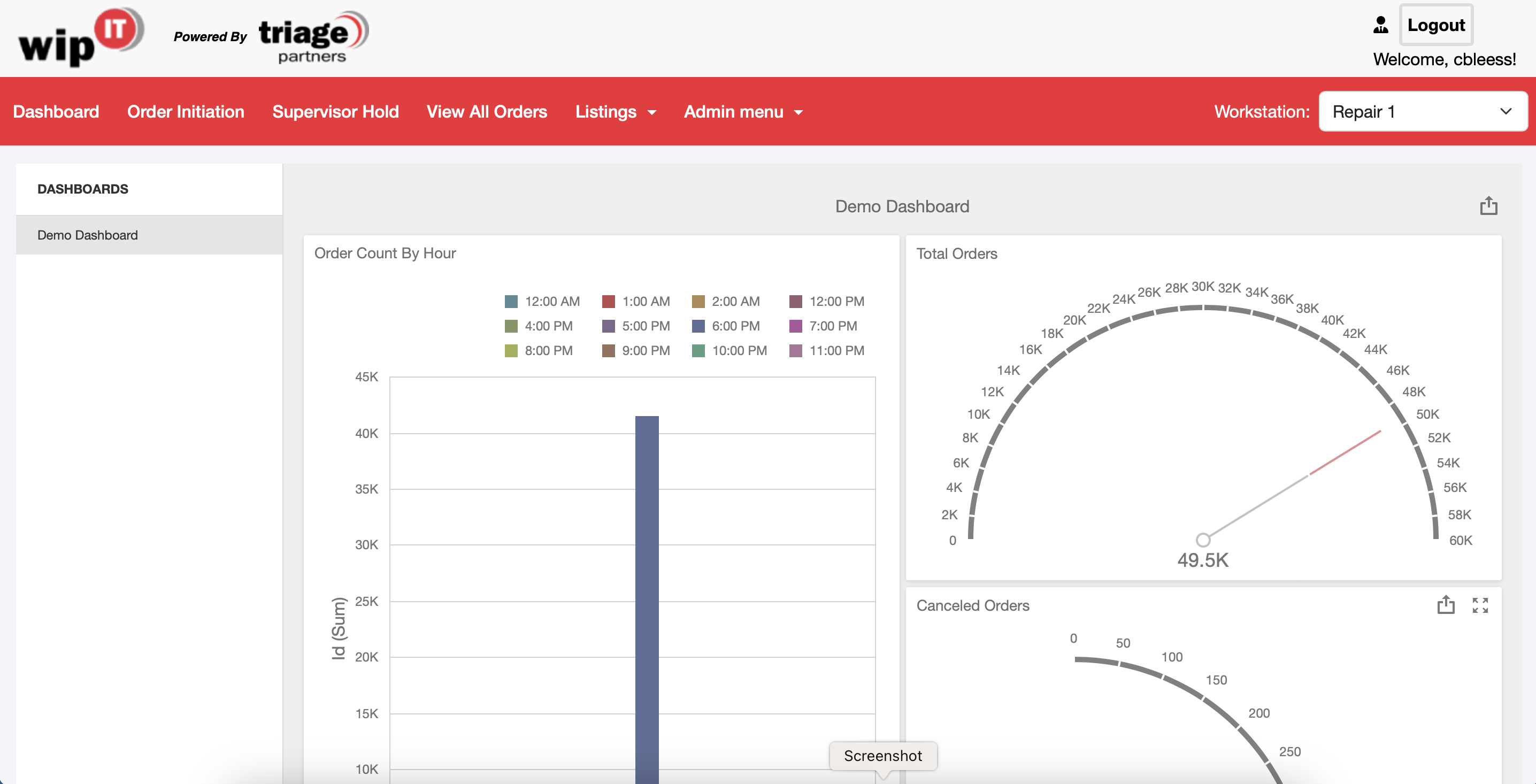
Task: Click the Screenshot button
Action: click(x=883, y=755)
